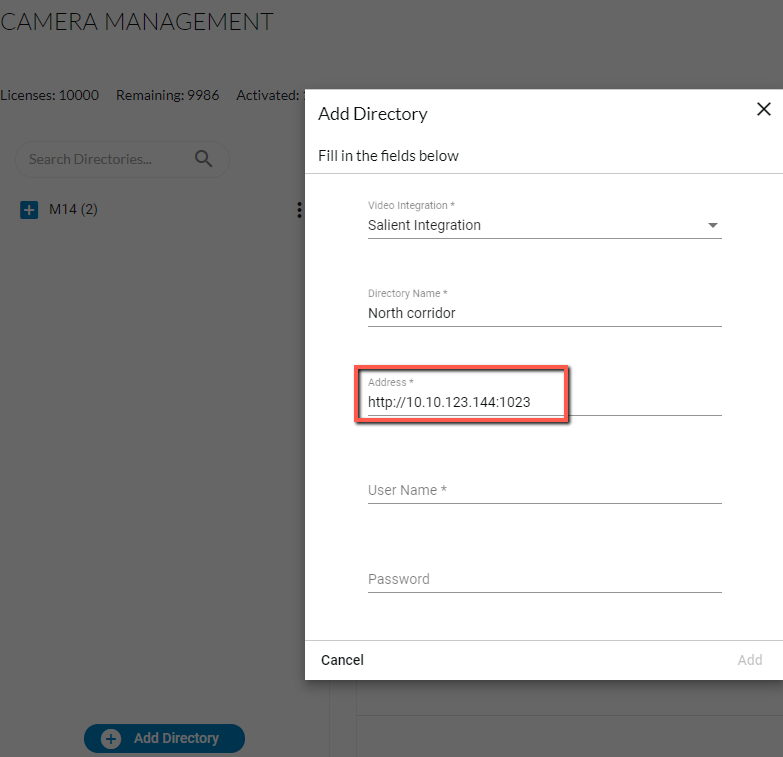
Task: Click the Remaining: 9986 counter text
Action: click(167, 95)
